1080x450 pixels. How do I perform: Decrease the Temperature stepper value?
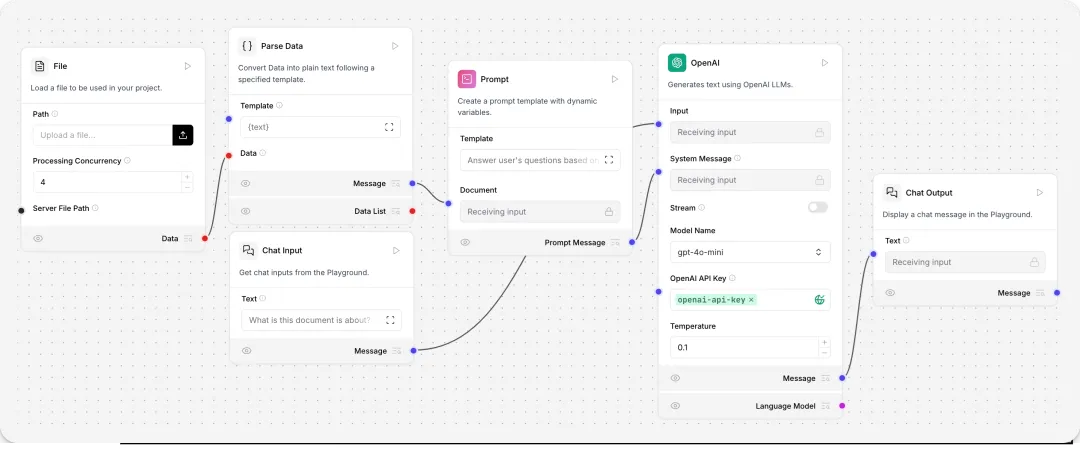[x=824, y=352]
